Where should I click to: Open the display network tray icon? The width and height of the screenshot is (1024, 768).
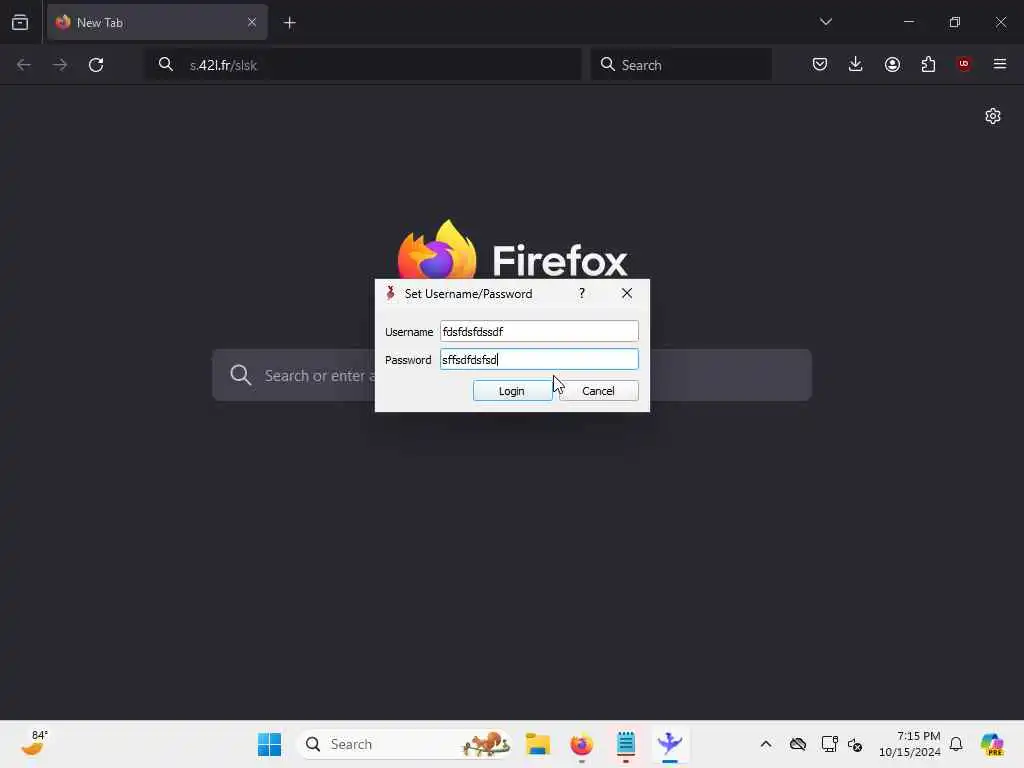point(829,744)
